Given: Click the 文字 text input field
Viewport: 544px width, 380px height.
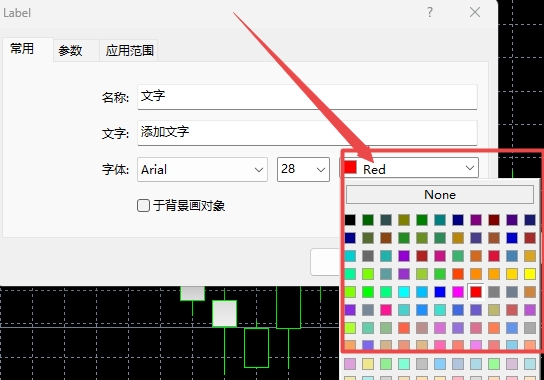Looking at the screenshot, I should [307, 133].
